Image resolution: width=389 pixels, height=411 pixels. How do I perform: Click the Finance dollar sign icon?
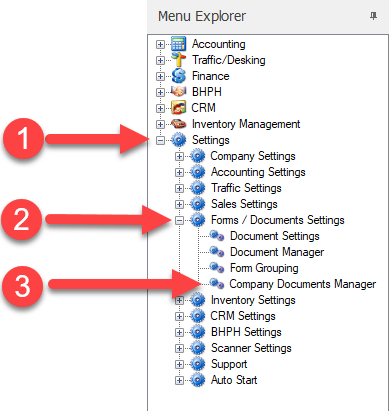(179, 76)
